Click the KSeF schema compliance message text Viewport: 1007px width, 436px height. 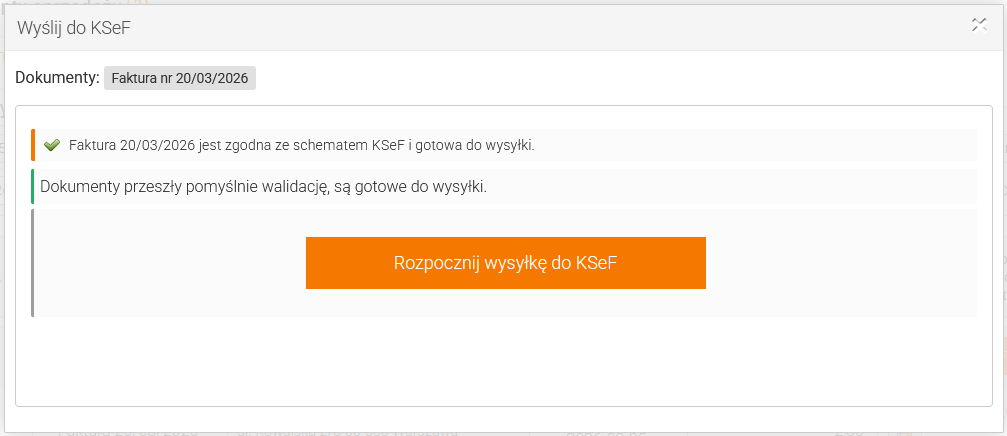[x=300, y=145]
